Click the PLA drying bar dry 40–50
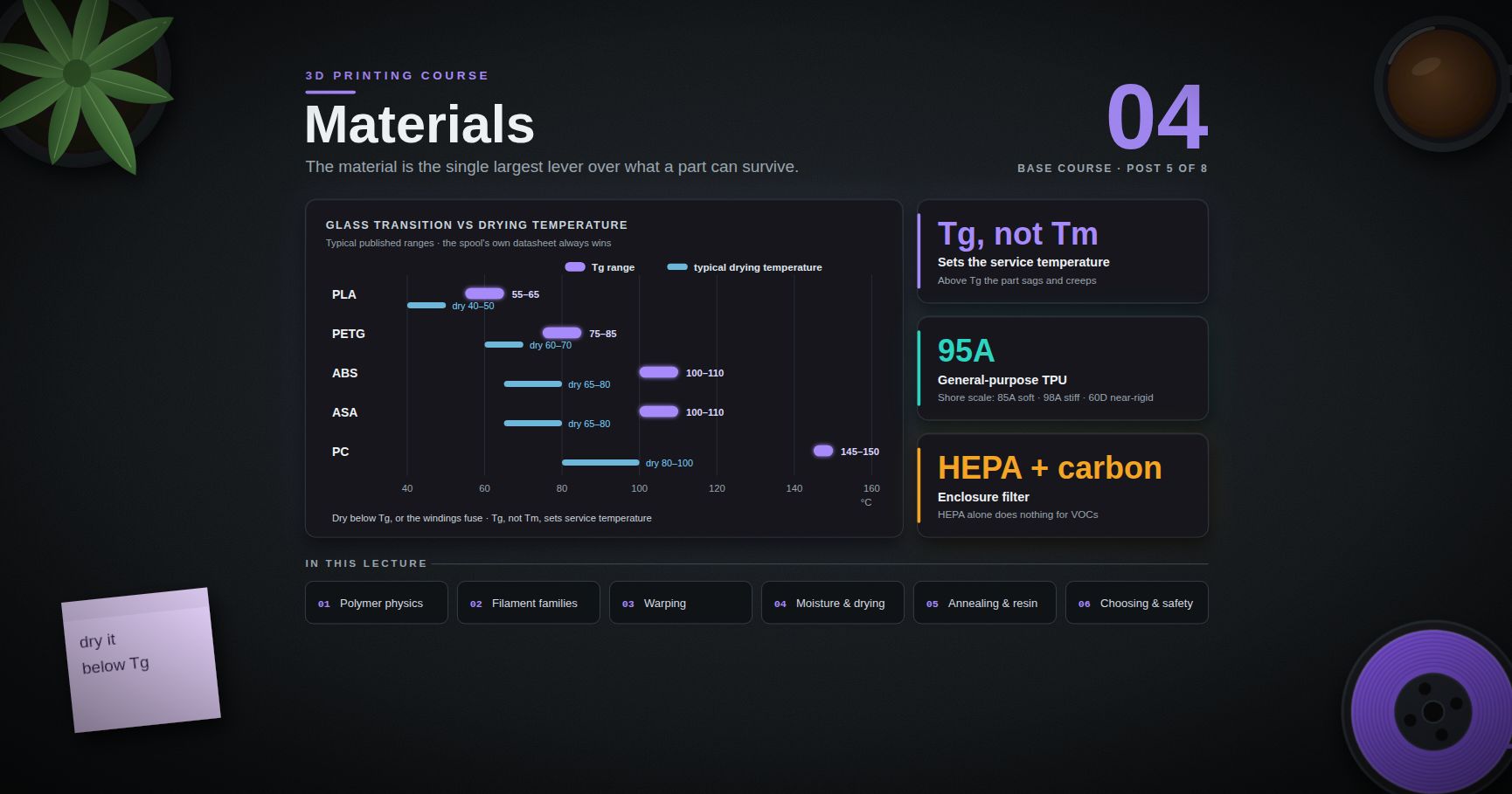 coord(427,306)
